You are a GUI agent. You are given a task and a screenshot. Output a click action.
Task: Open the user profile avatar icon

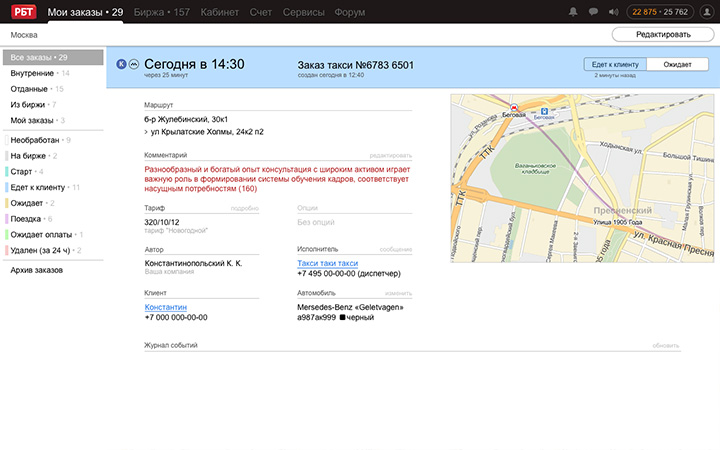point(706,12)
